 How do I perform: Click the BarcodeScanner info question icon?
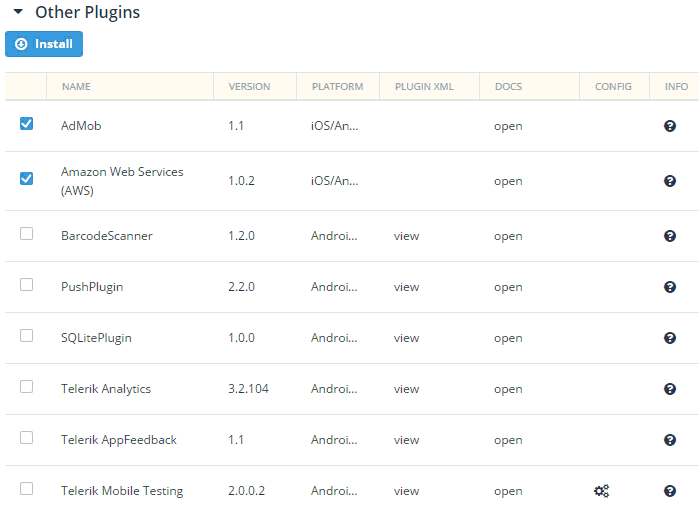click(x=670, y=236)
